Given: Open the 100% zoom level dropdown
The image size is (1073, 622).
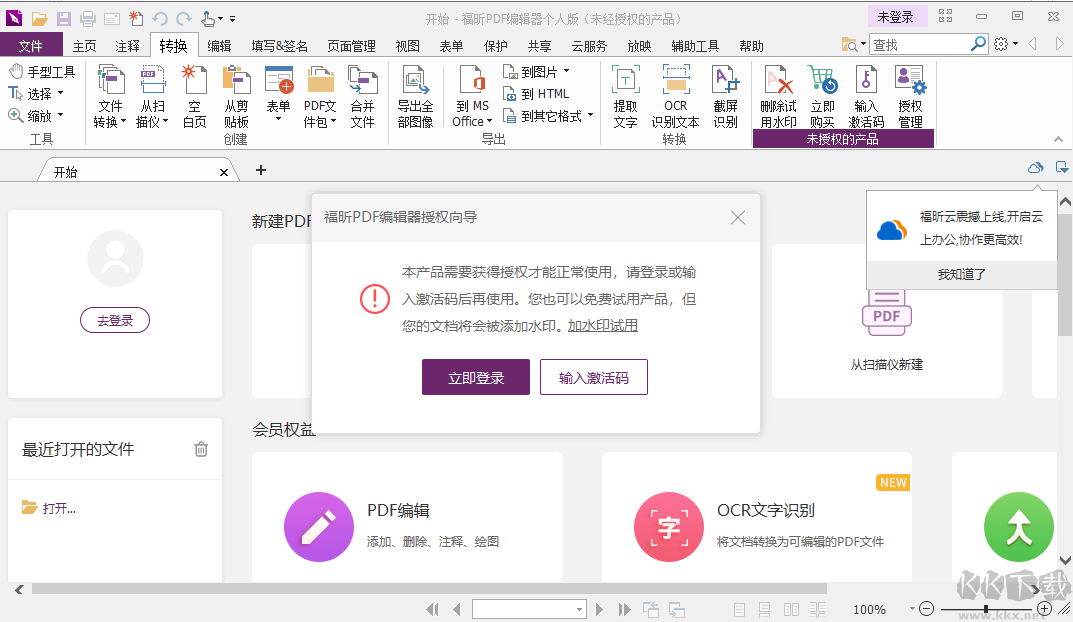Looking at the screenshot, I should (x=913, y=609).
